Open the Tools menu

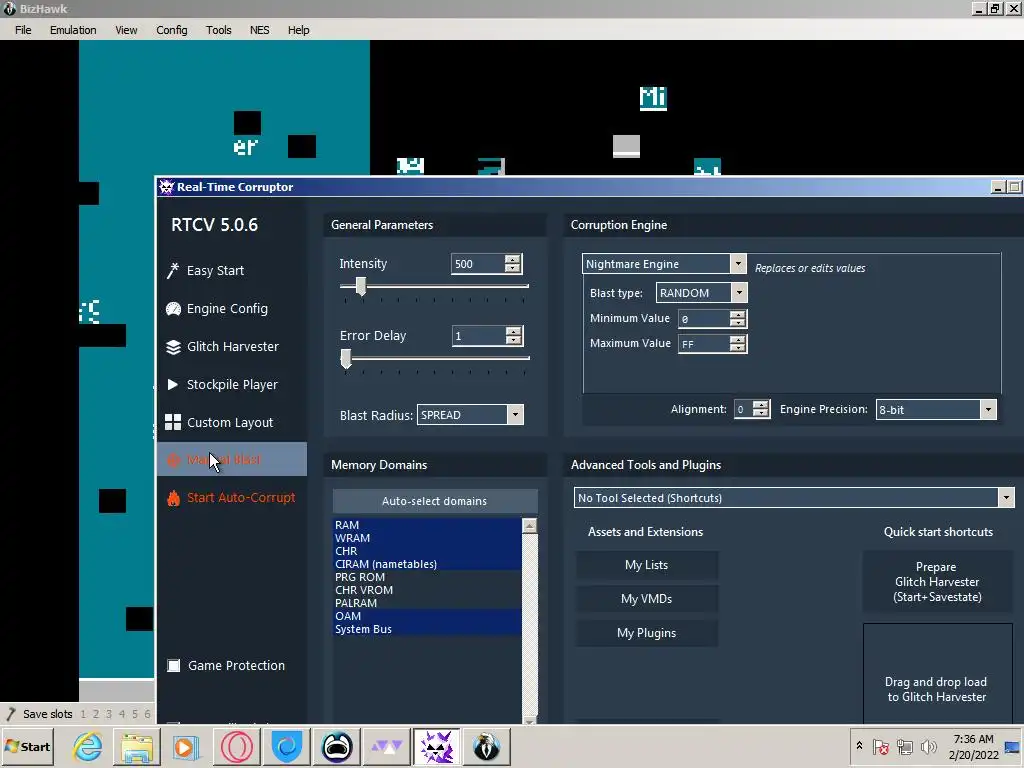coord(219,30)
